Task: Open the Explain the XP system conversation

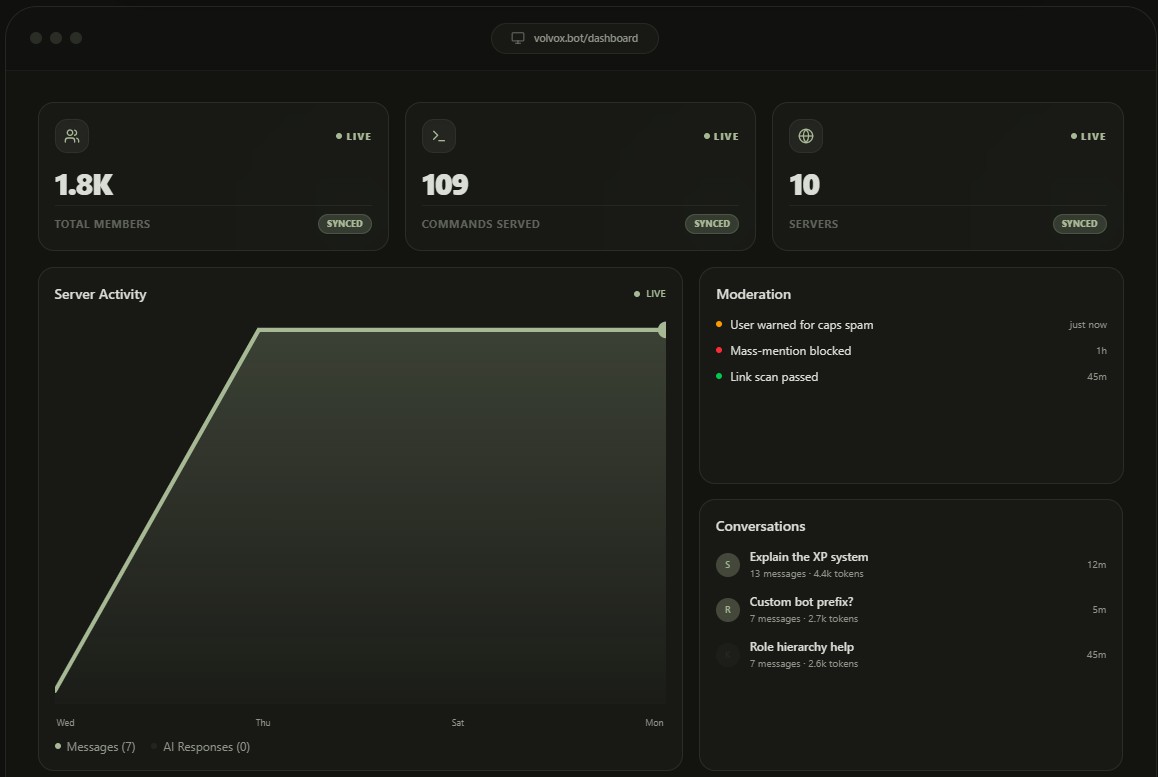Action: (x=911, y=564)
